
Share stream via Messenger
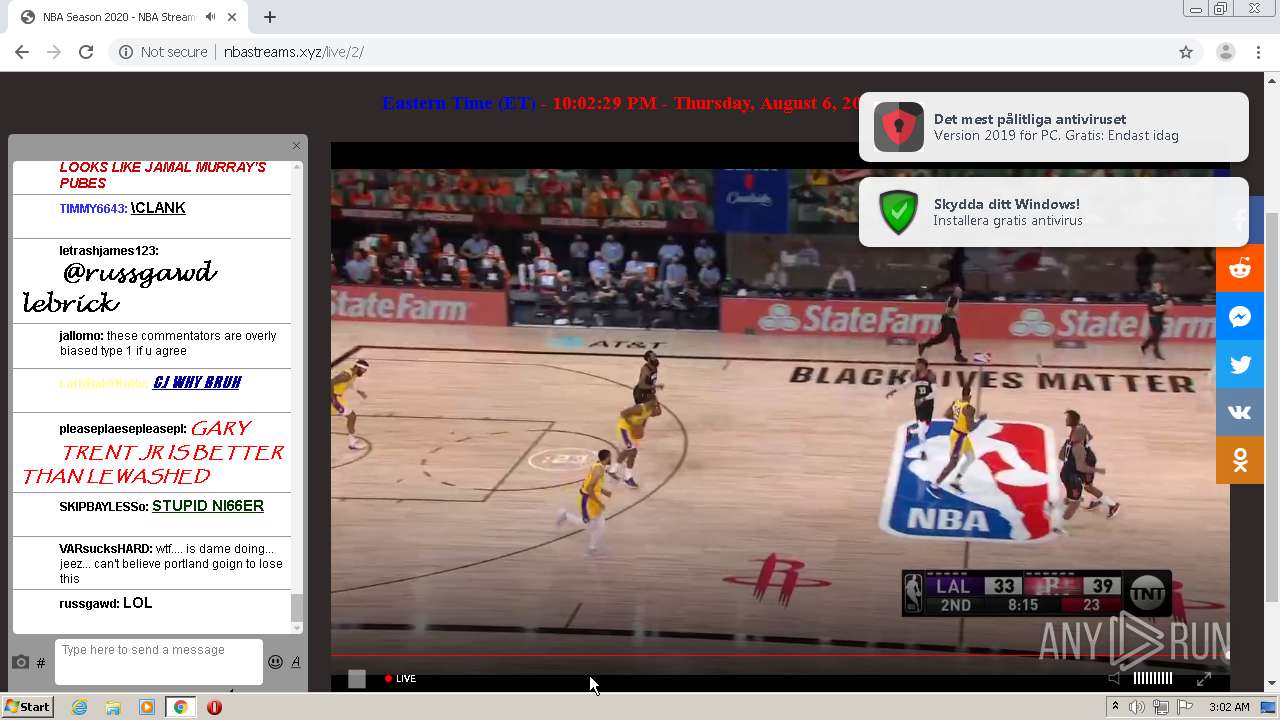[x=1240, y=317]
